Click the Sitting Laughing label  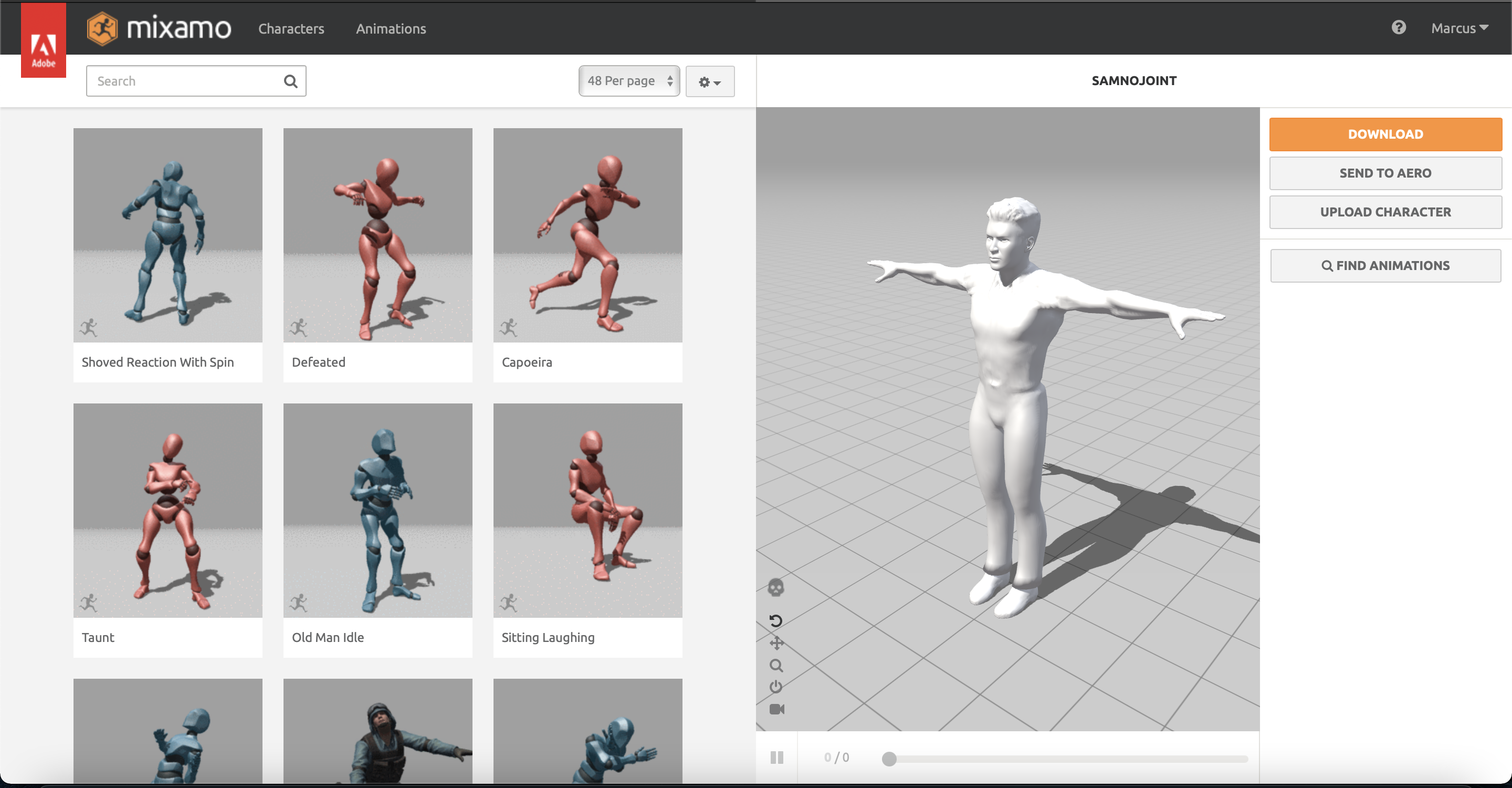pos(548,638)
